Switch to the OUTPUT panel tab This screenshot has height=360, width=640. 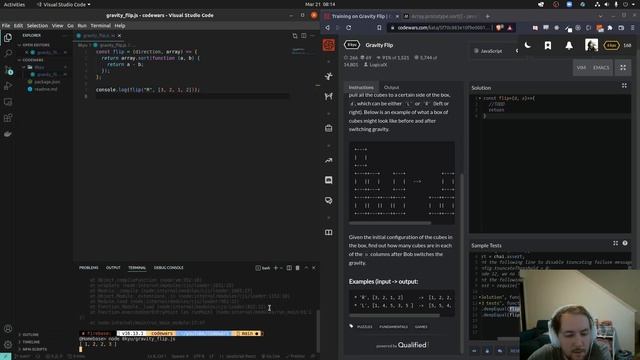pos(113,268)
